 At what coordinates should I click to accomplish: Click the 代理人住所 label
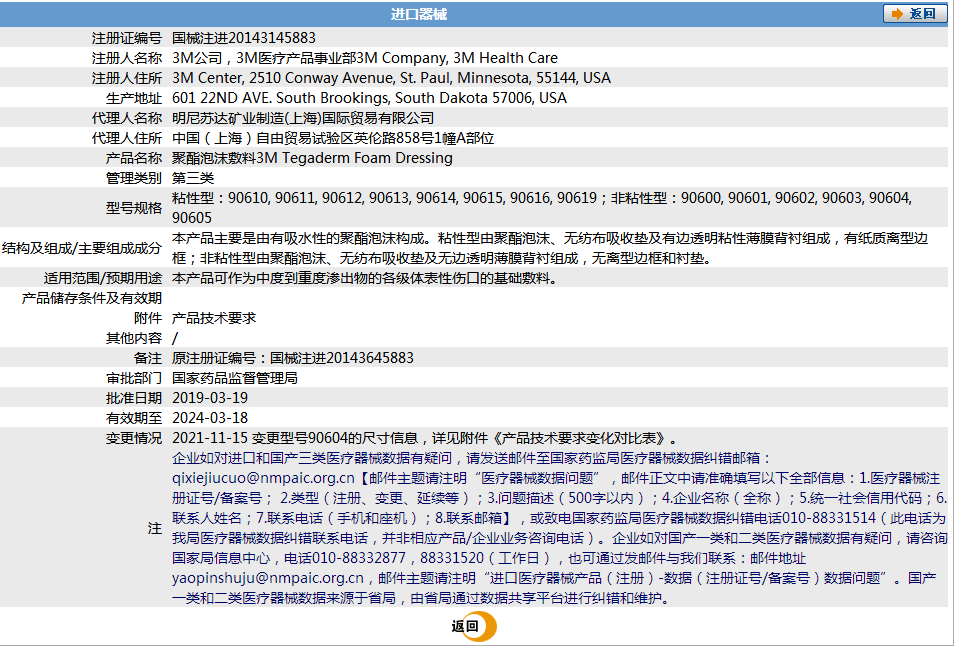tap(127, 138)
